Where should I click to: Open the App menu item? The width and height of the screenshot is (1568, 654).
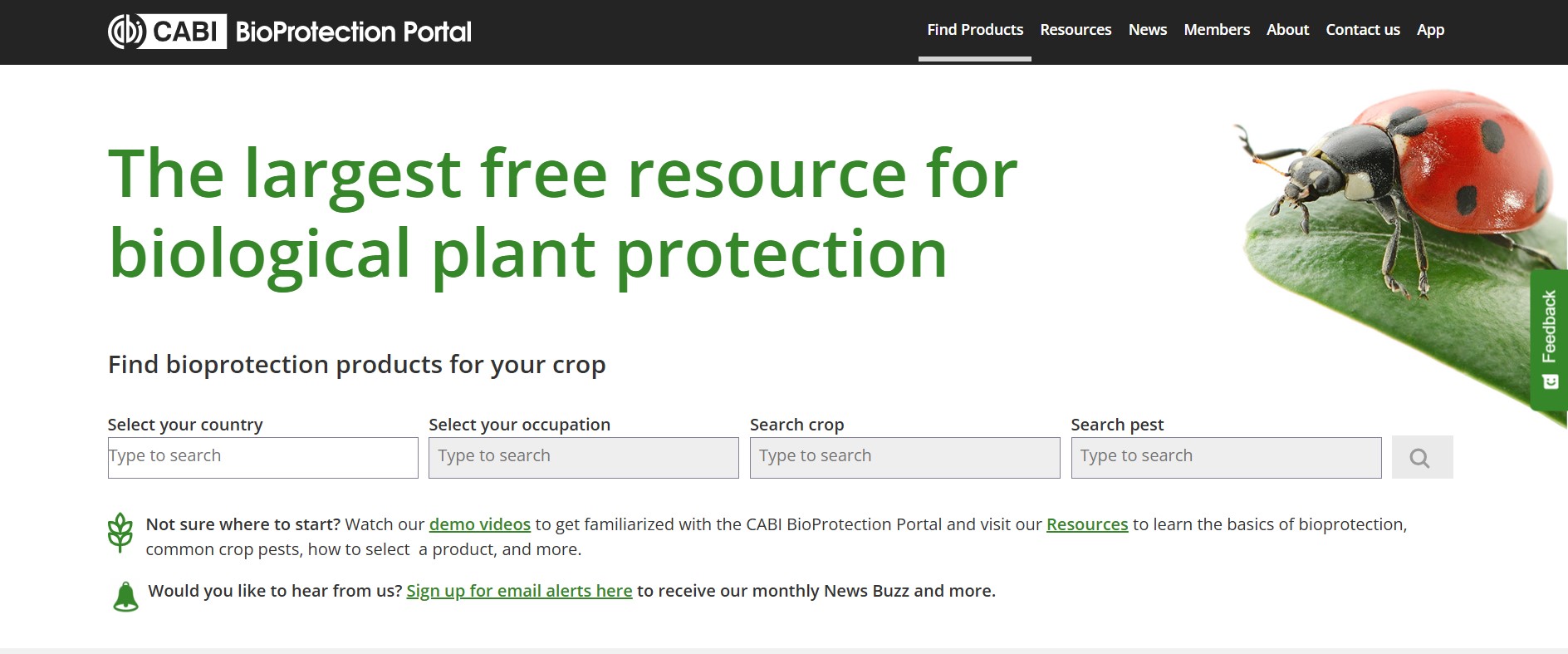(1430, 30)
